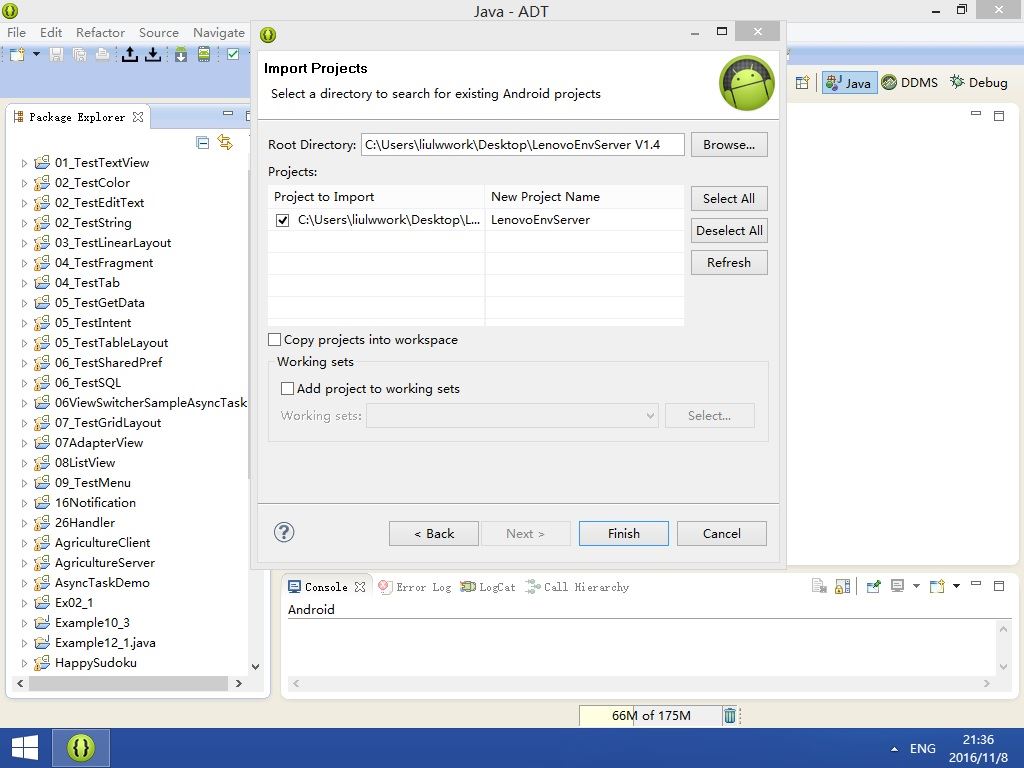Open the Edit menu
Viewport: 1024px width, 768px height.
point(50,32)
